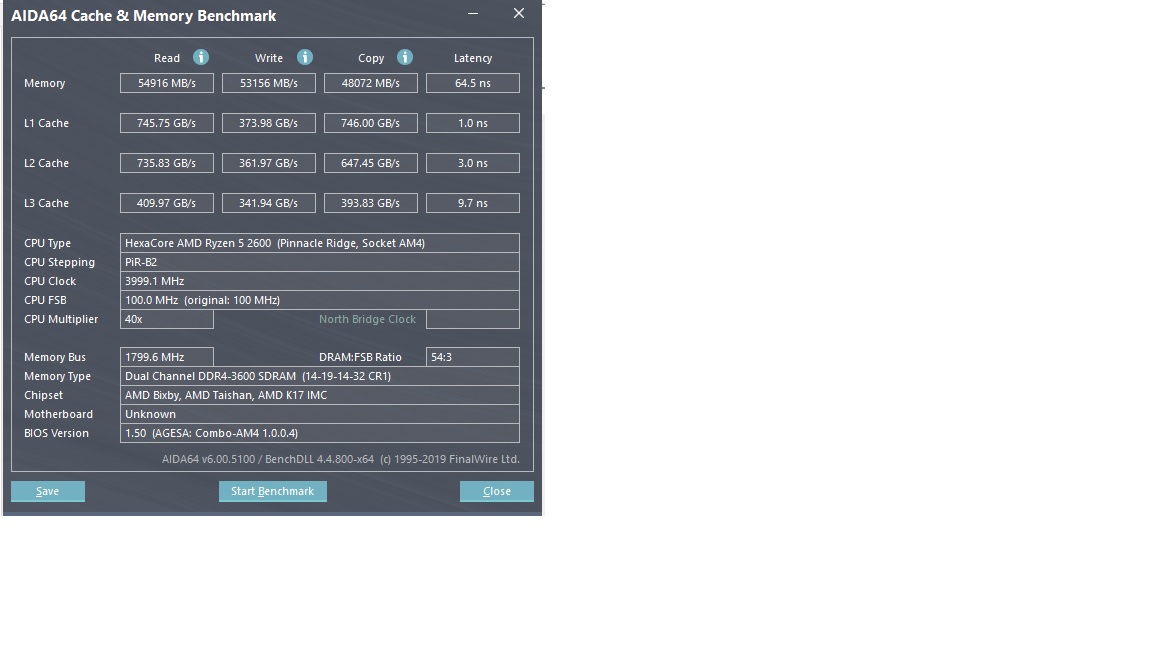Click the L3 Cache read value 409.97 GB/s
This screenshot has width=1152, height=648.
pyautogui.click(x=167, y=203)
